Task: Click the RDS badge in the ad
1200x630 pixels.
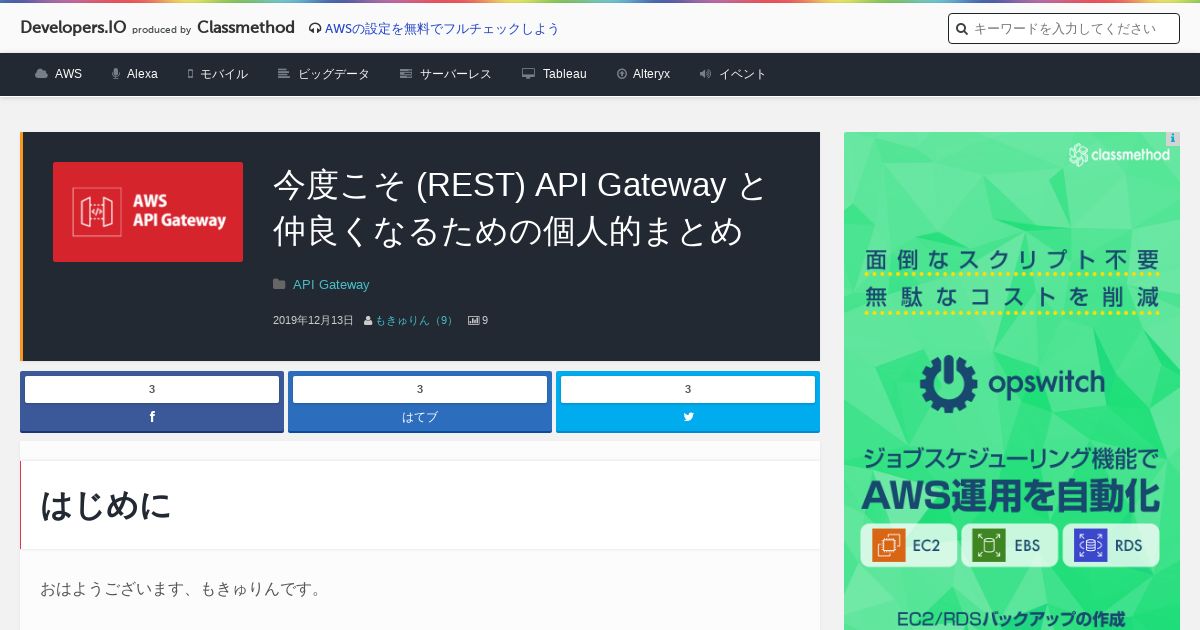Action: coord(1111,546)
